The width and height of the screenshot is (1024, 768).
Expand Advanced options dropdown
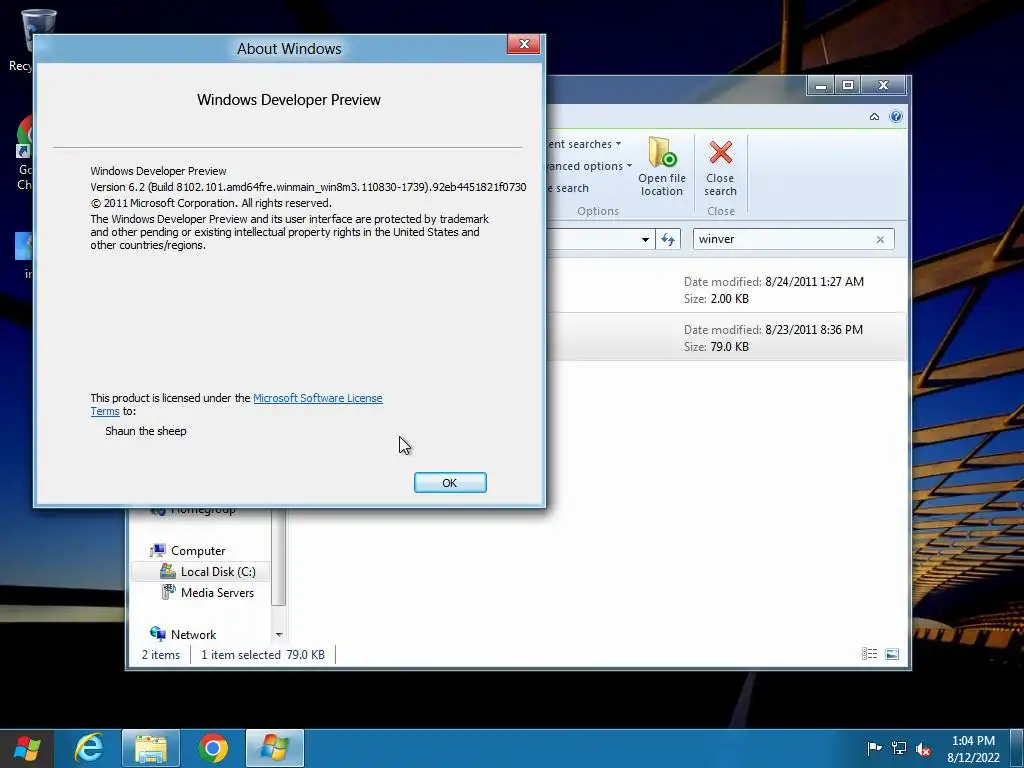coord(629,166)
